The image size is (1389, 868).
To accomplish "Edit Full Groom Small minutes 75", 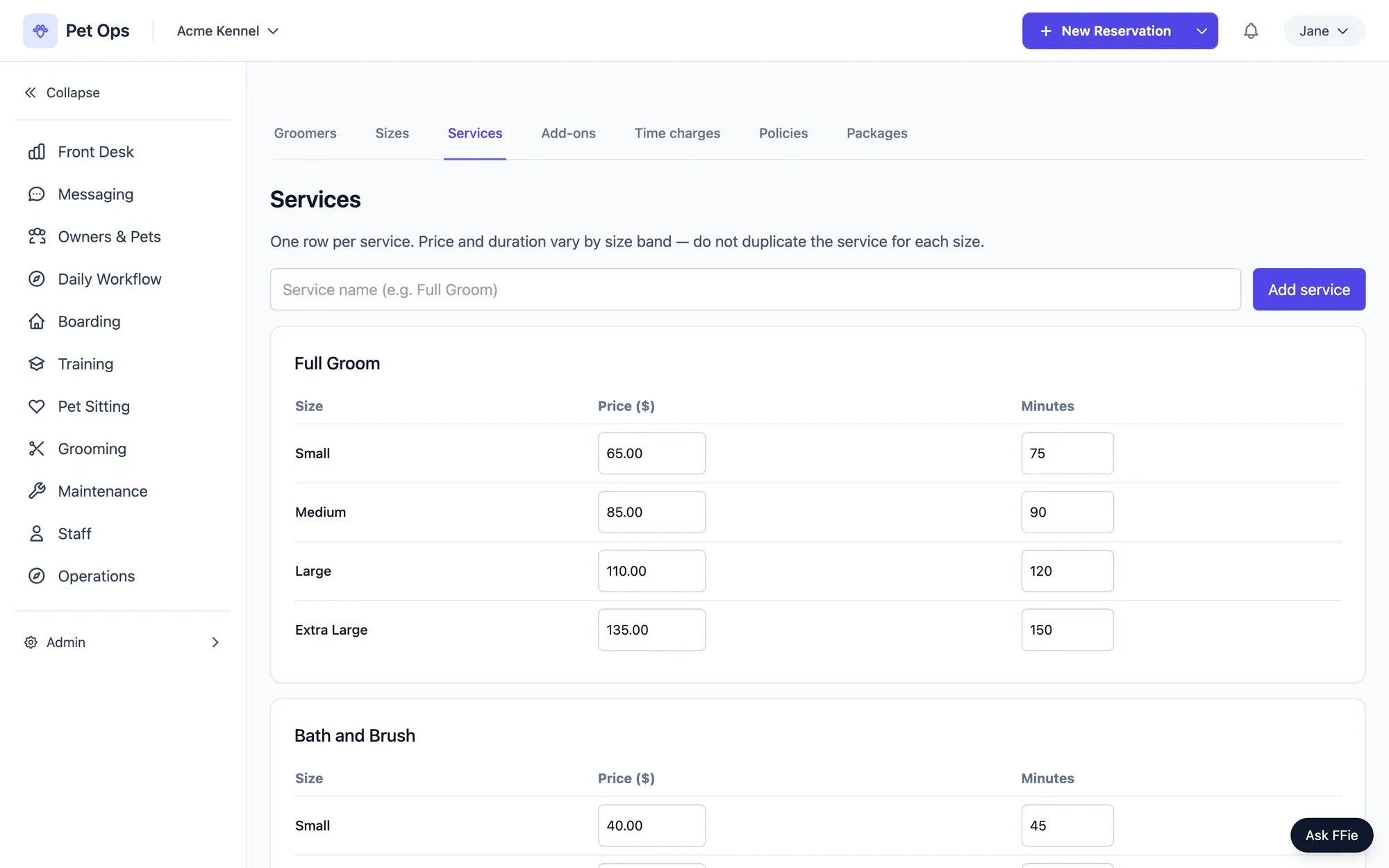I will 1067,453.
